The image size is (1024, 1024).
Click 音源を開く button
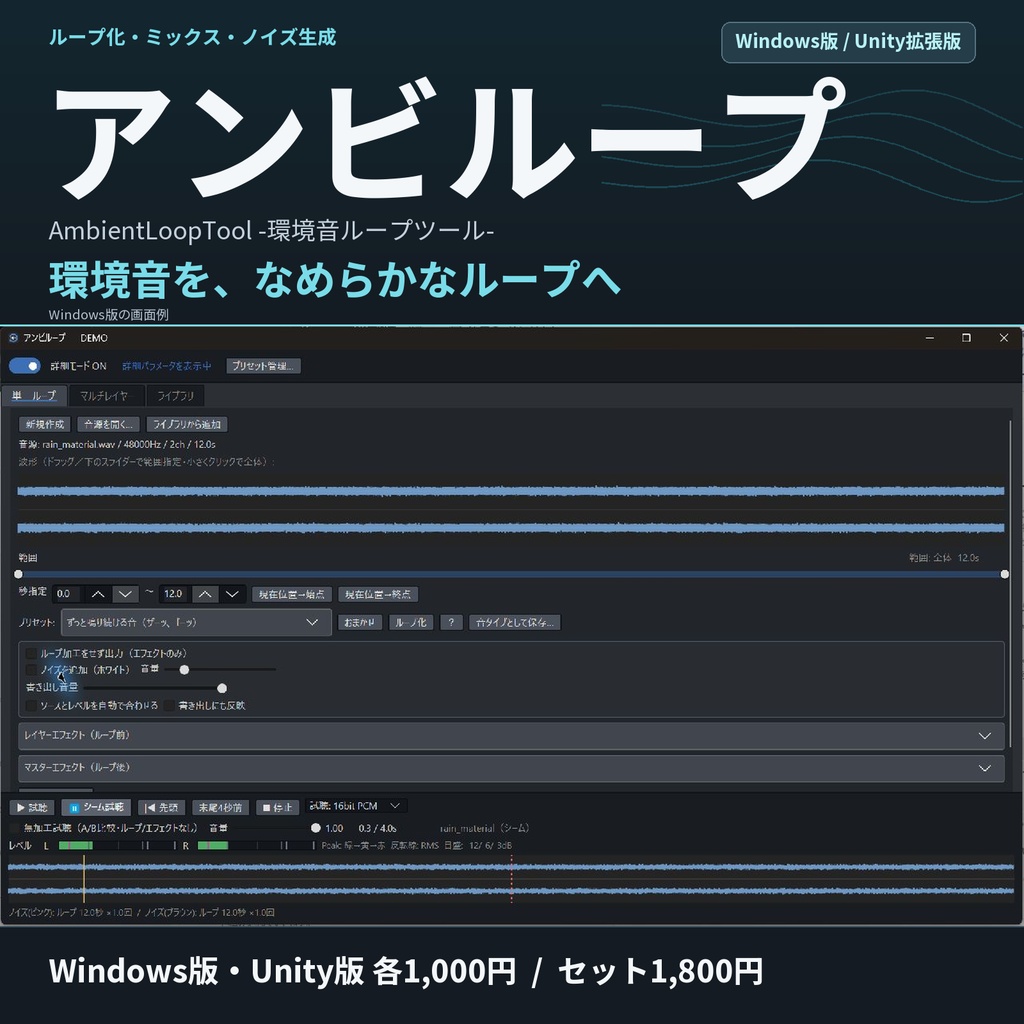pos(108,424)
